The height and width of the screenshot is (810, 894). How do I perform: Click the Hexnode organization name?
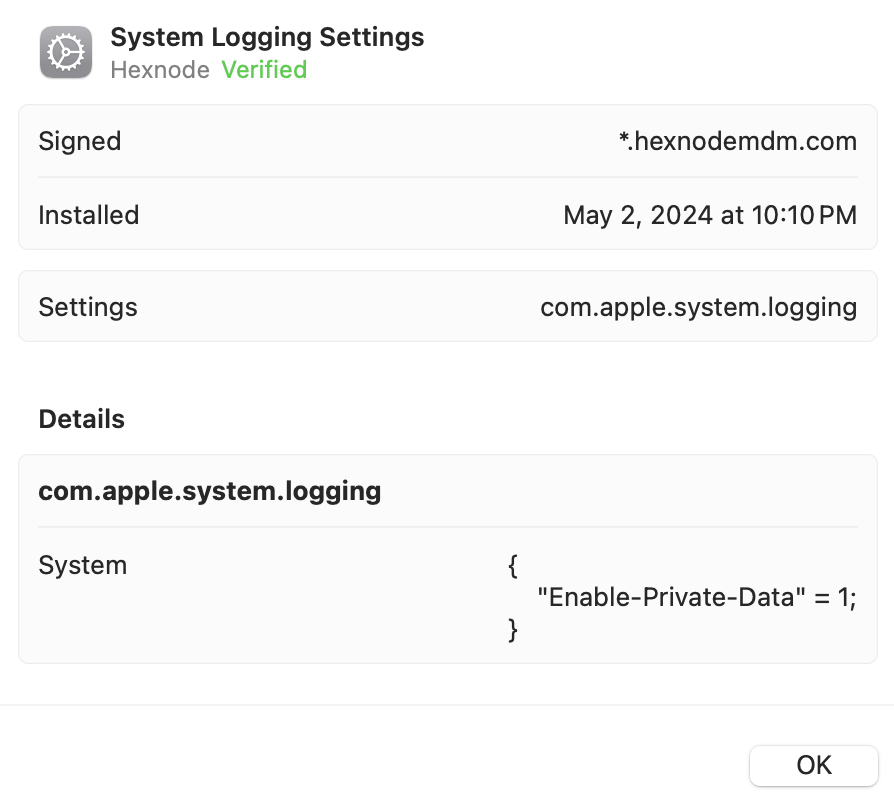pos(160,70)
